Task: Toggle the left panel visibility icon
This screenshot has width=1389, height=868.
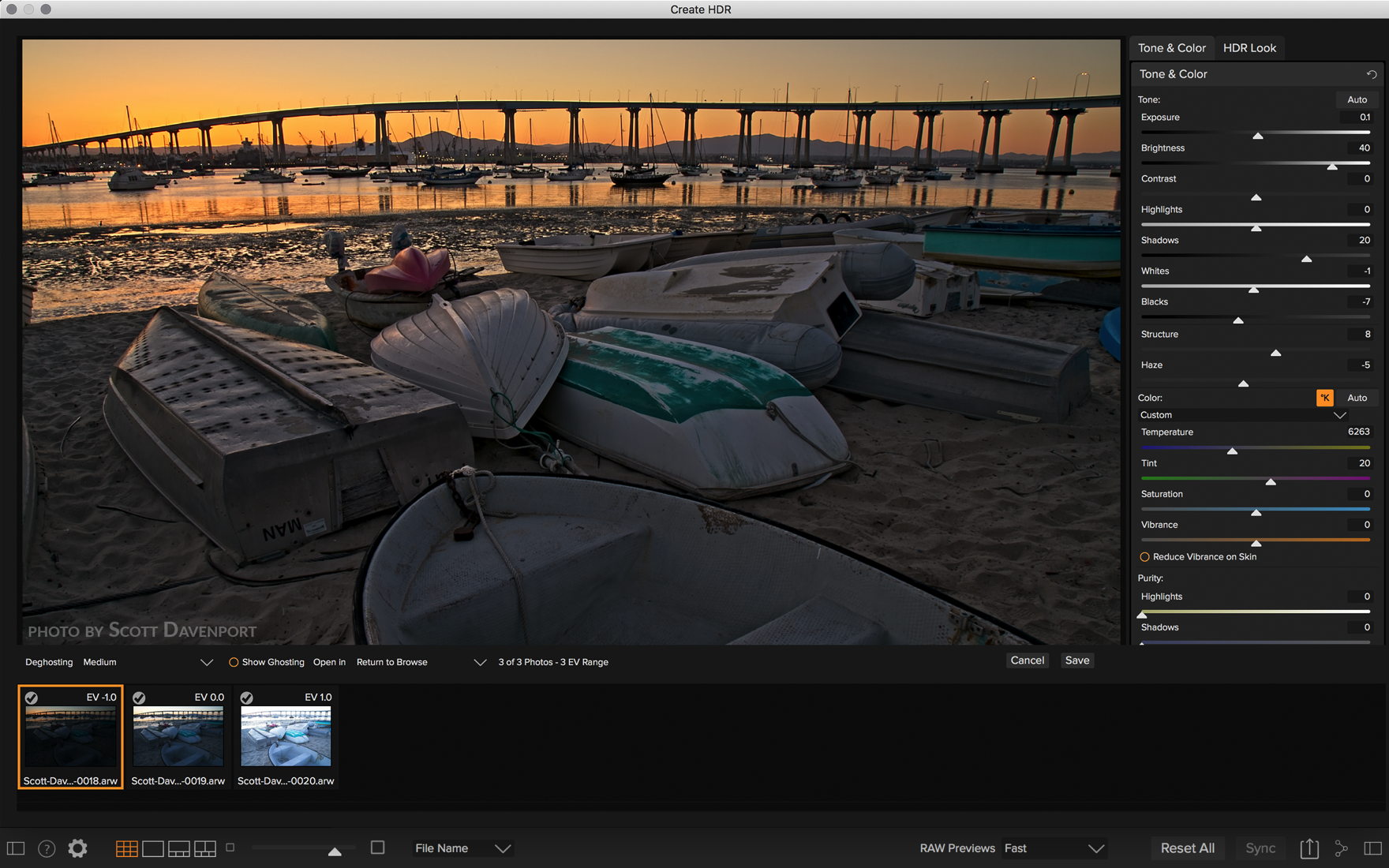Action: (x=16, y=848)
